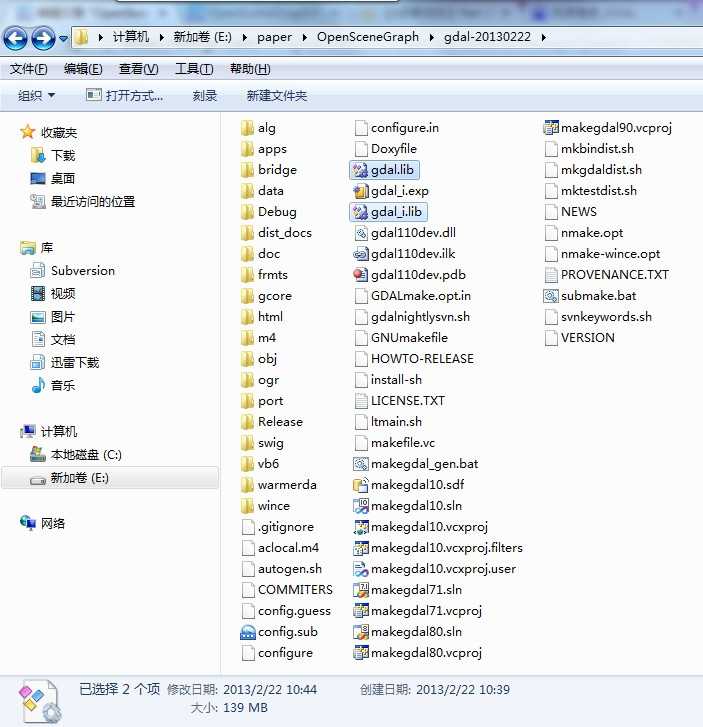Open the 工具(T) menu
Viewport: 703px width, 727px height.
[x=194, y=69]
